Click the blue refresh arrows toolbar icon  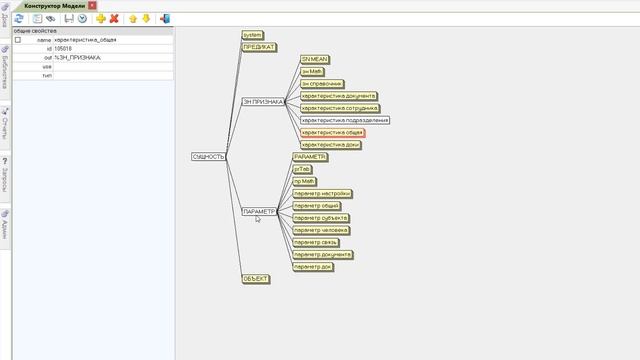[x=19, y=19]
